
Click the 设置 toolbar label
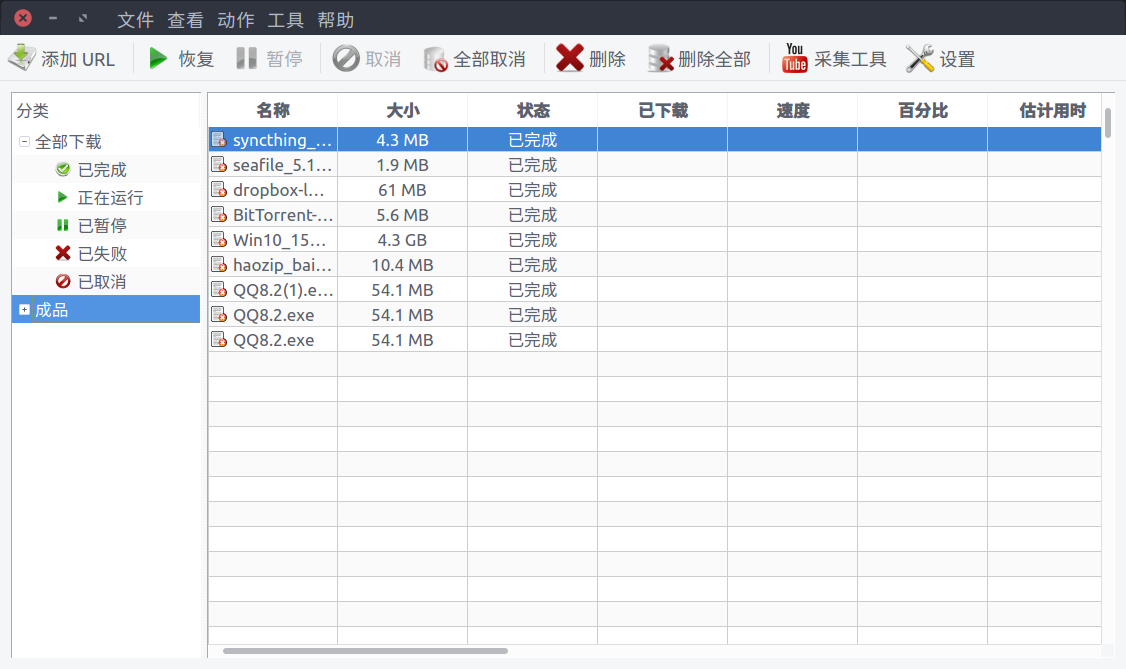coord(957,59)
